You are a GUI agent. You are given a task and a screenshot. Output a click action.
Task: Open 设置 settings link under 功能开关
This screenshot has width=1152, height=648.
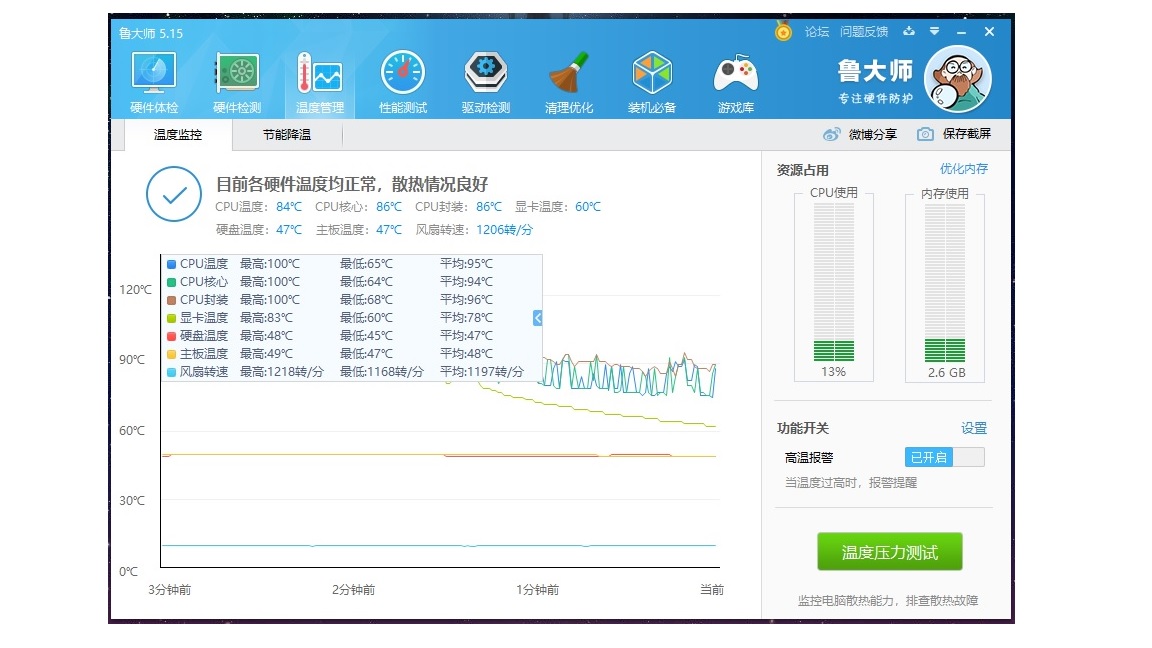(974, 428)
